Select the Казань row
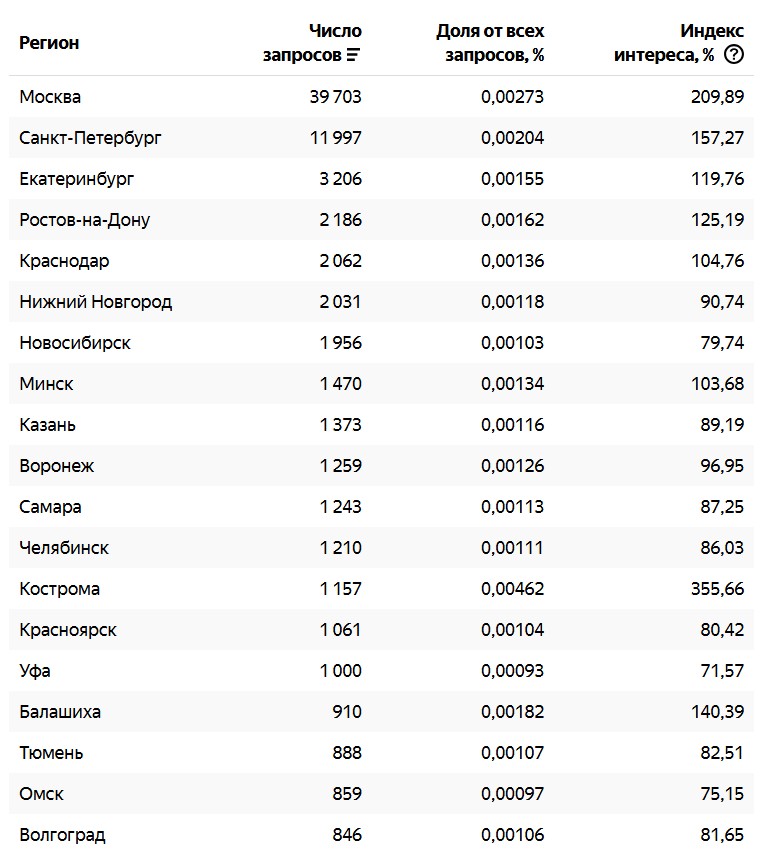766x852 pixels. pyautogui.click(x=381, y=425)
